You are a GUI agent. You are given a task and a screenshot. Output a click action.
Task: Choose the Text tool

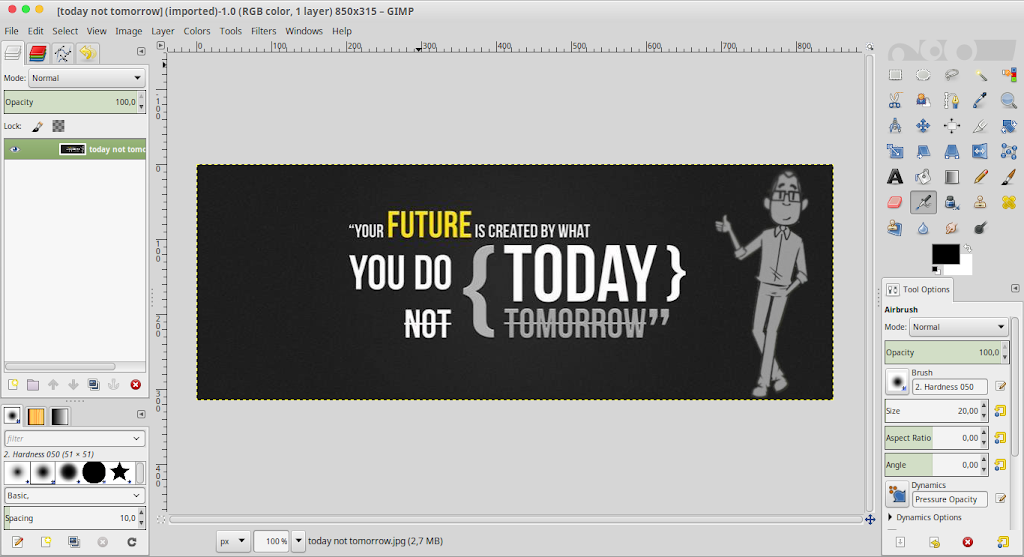(895, 177)
